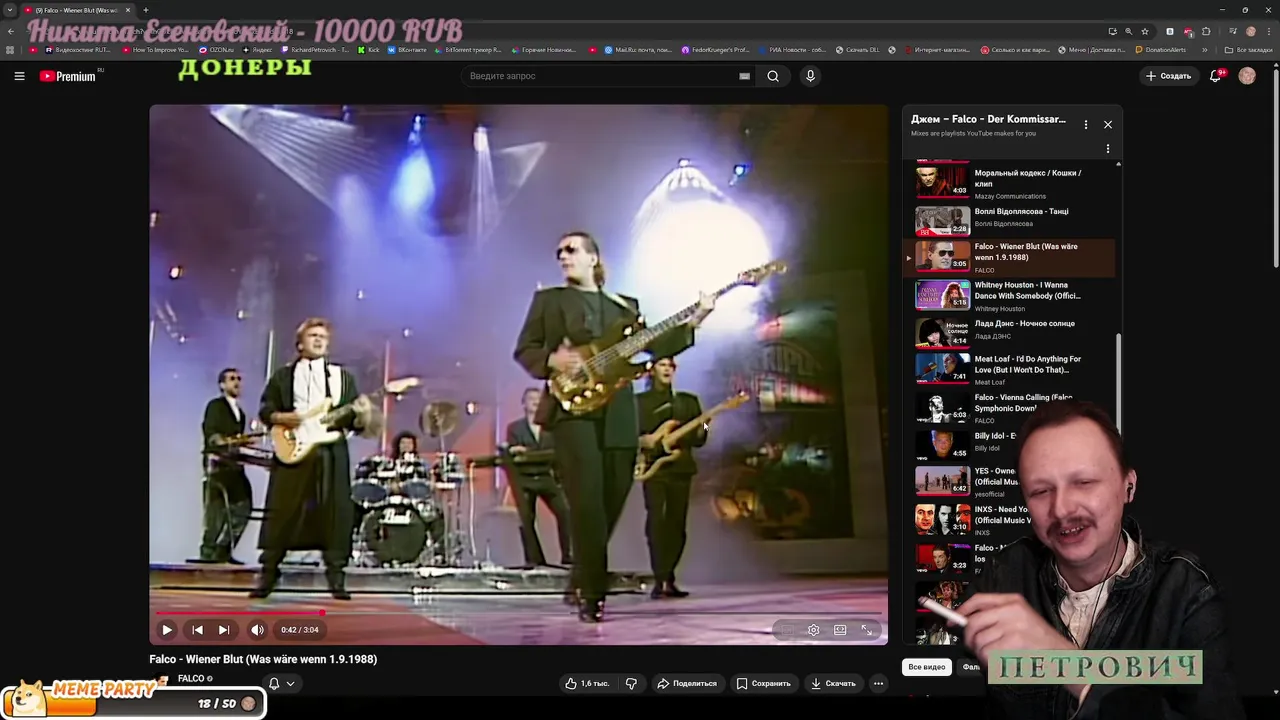Select the Все видео filter chip
Image resolution: width=1280 pixels, height=720 pixels.
926,667
